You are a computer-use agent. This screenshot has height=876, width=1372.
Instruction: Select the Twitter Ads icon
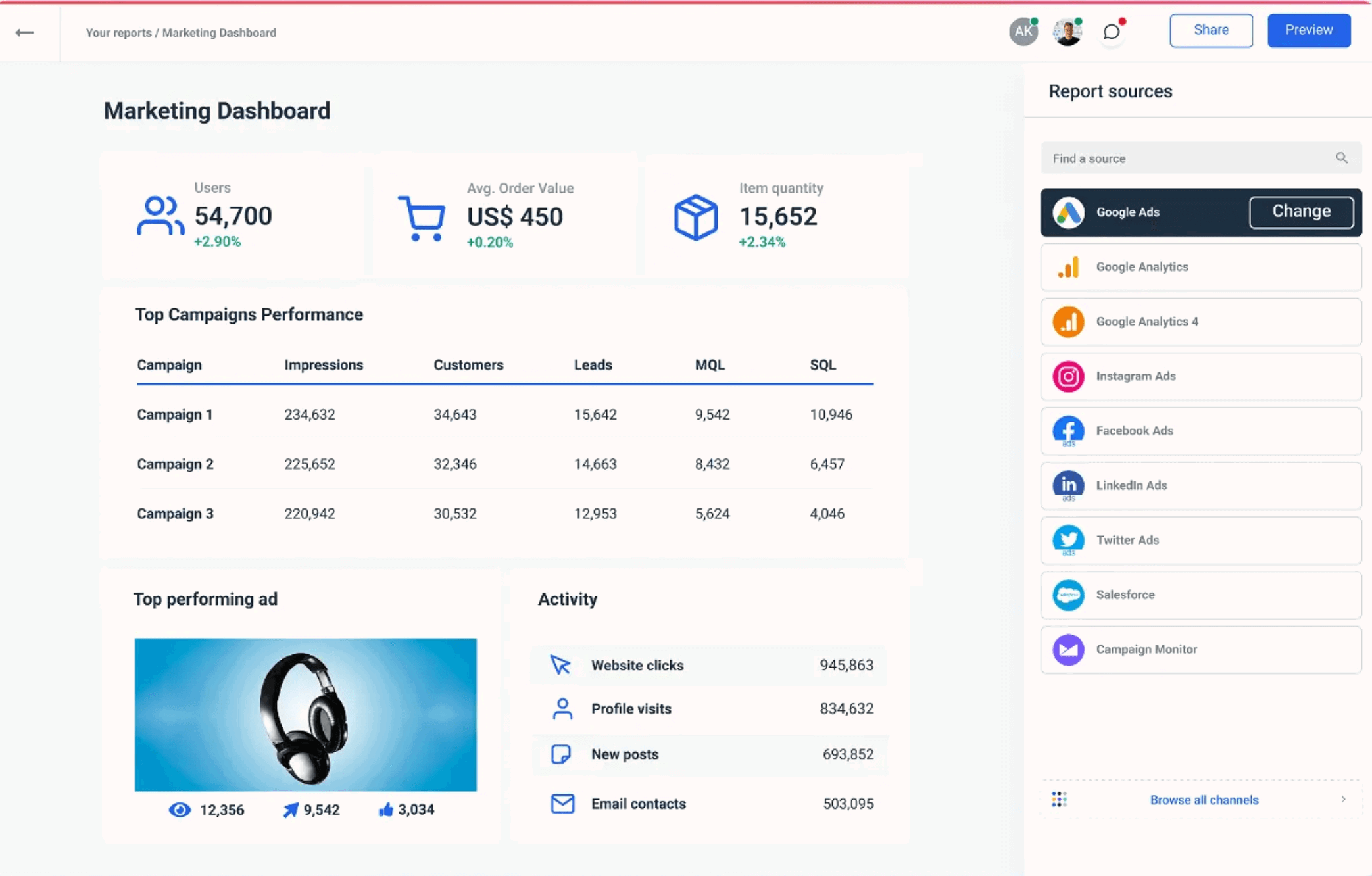[1068, 540]
